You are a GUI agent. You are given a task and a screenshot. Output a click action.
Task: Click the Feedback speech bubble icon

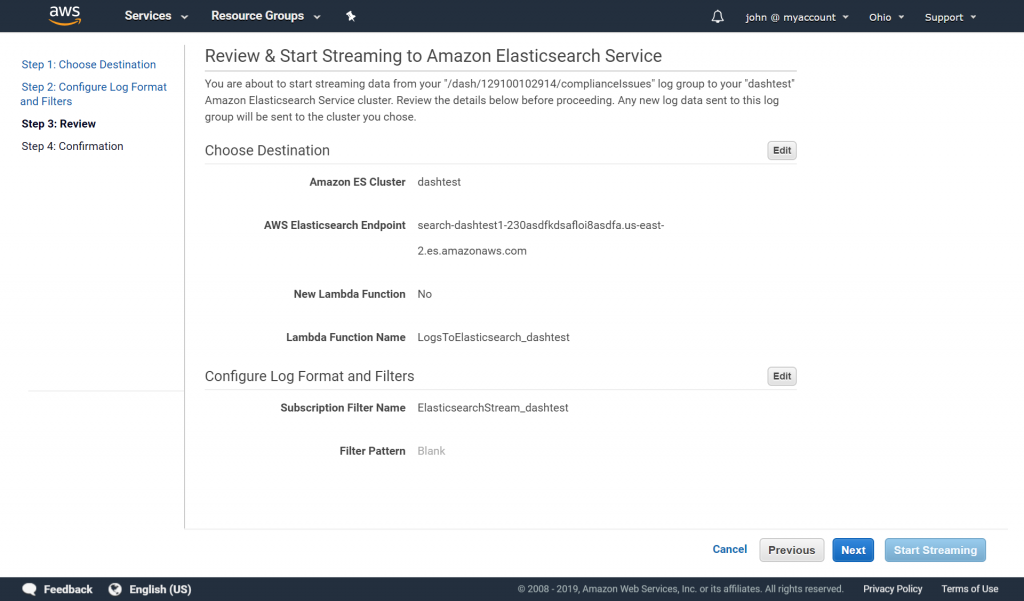point(29,589)
